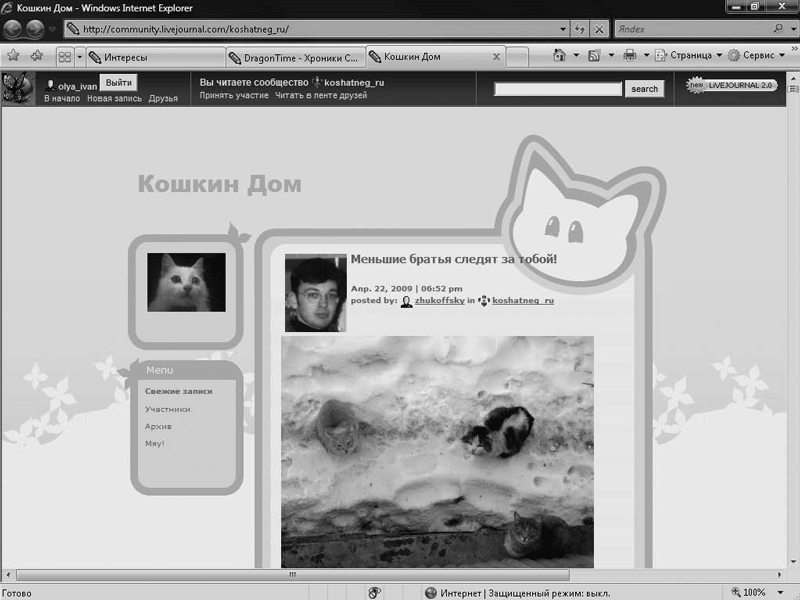This screenshot has width=800, height=600.
Task: Click the Print icon in toolbar
Action: (x=629, y=56)
